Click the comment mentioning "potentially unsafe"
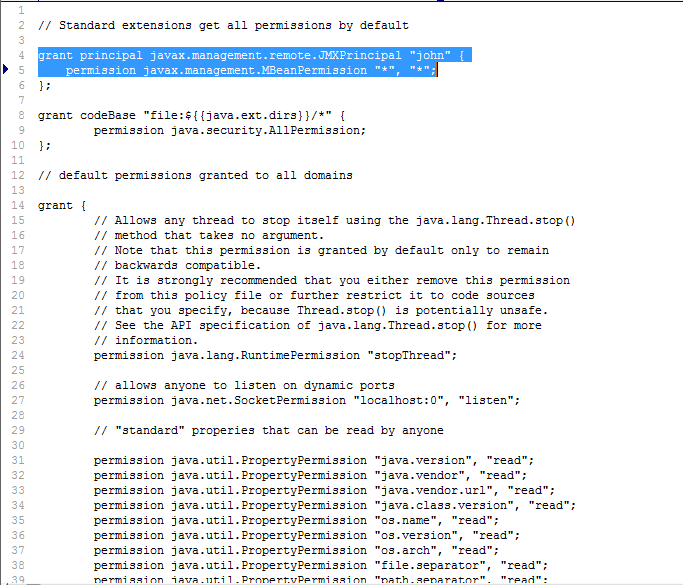 coord(321,310)
